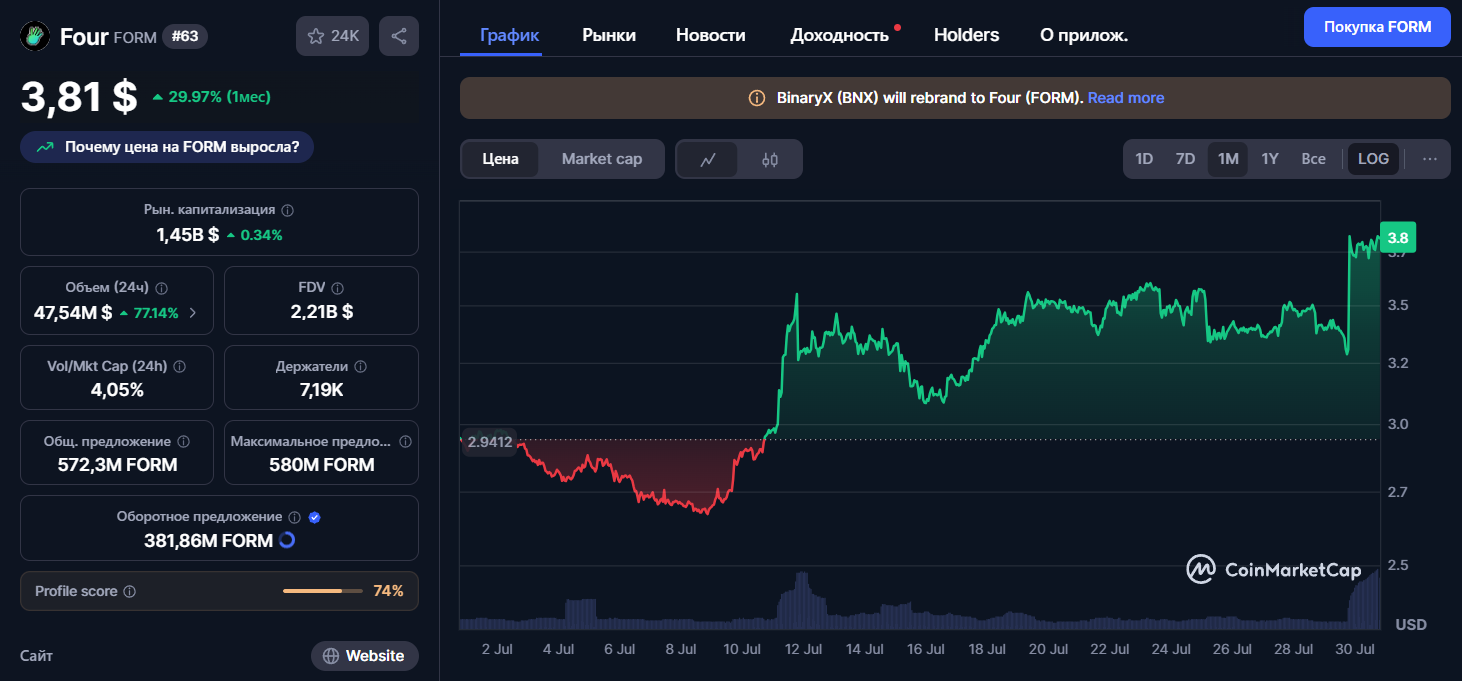Open info icon next to Объем (24ч)
Screen dimensions: 1462x681
[162, 288]
